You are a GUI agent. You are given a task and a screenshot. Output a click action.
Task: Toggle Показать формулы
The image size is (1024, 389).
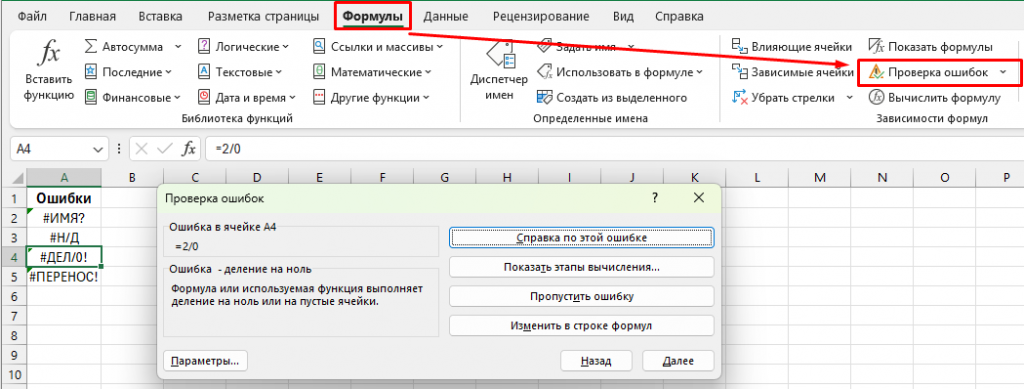tap(931, 47)
